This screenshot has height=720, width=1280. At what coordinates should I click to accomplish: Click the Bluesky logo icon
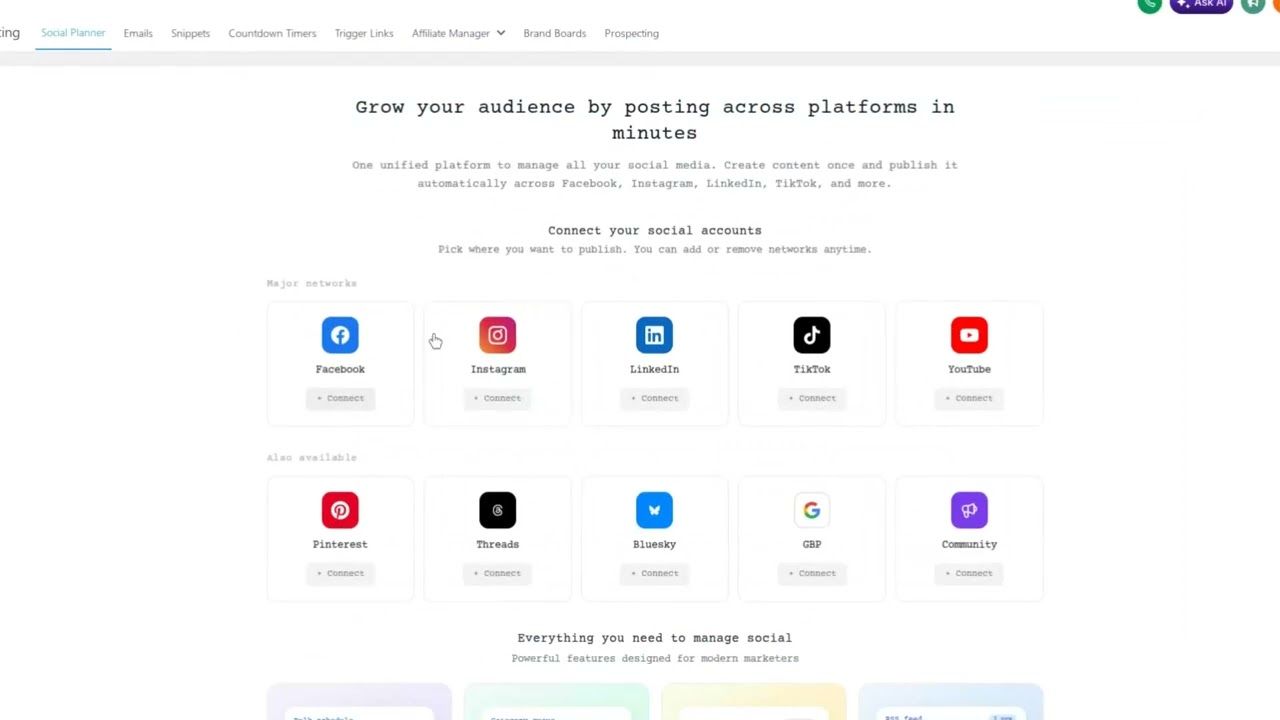pyautogui.click(x=654, y=510)
